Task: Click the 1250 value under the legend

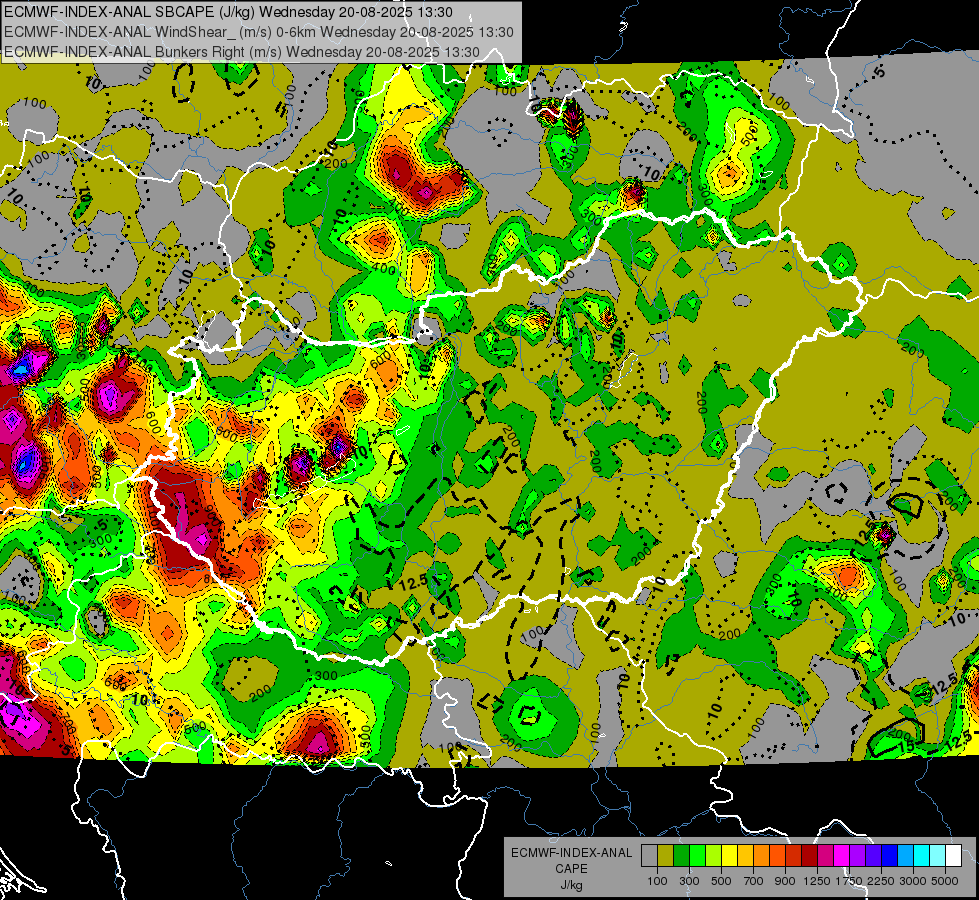Action: (817, 881)
